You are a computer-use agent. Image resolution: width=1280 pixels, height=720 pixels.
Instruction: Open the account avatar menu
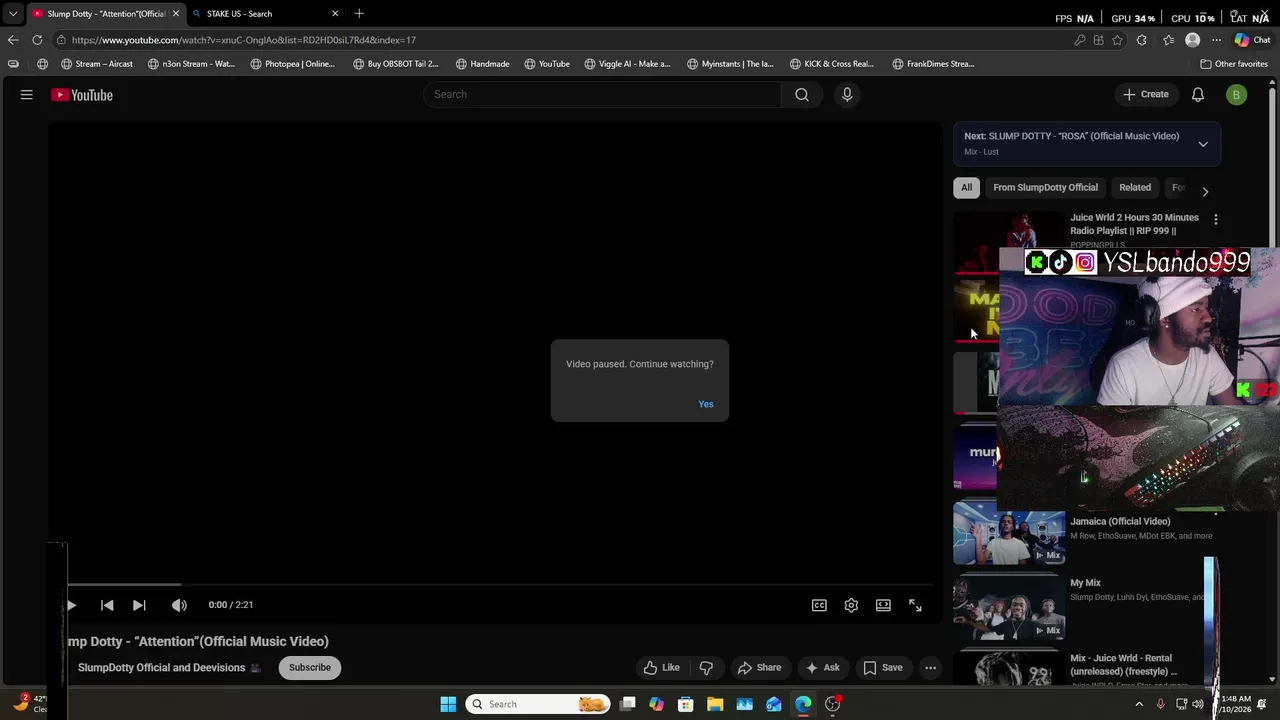pyautogui.click(x=1237, y=95)
